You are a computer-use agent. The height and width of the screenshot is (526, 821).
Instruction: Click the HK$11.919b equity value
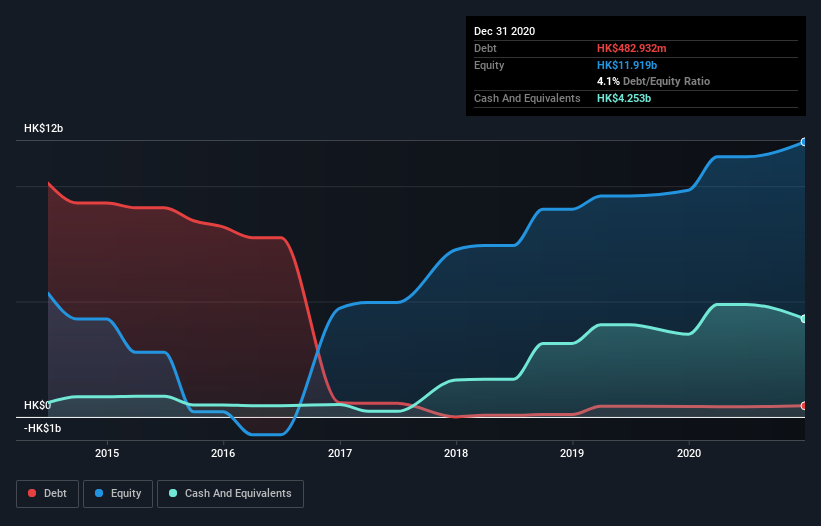pyautogui.click(x=627, y=65)
